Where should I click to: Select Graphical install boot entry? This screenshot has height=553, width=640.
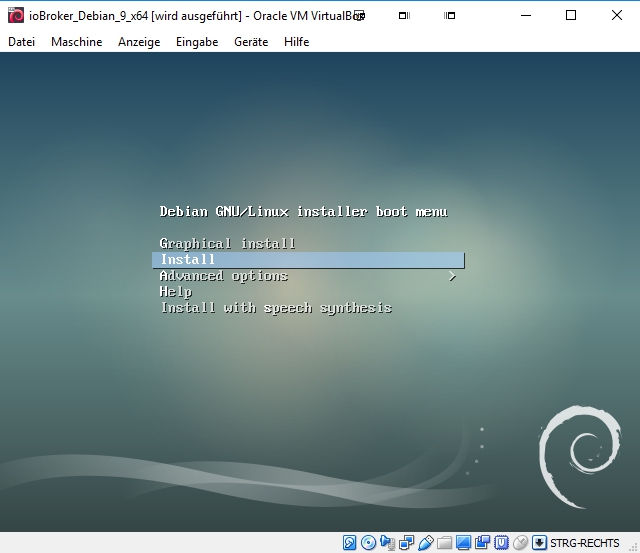pyautogui.click(x=227, y=244)
